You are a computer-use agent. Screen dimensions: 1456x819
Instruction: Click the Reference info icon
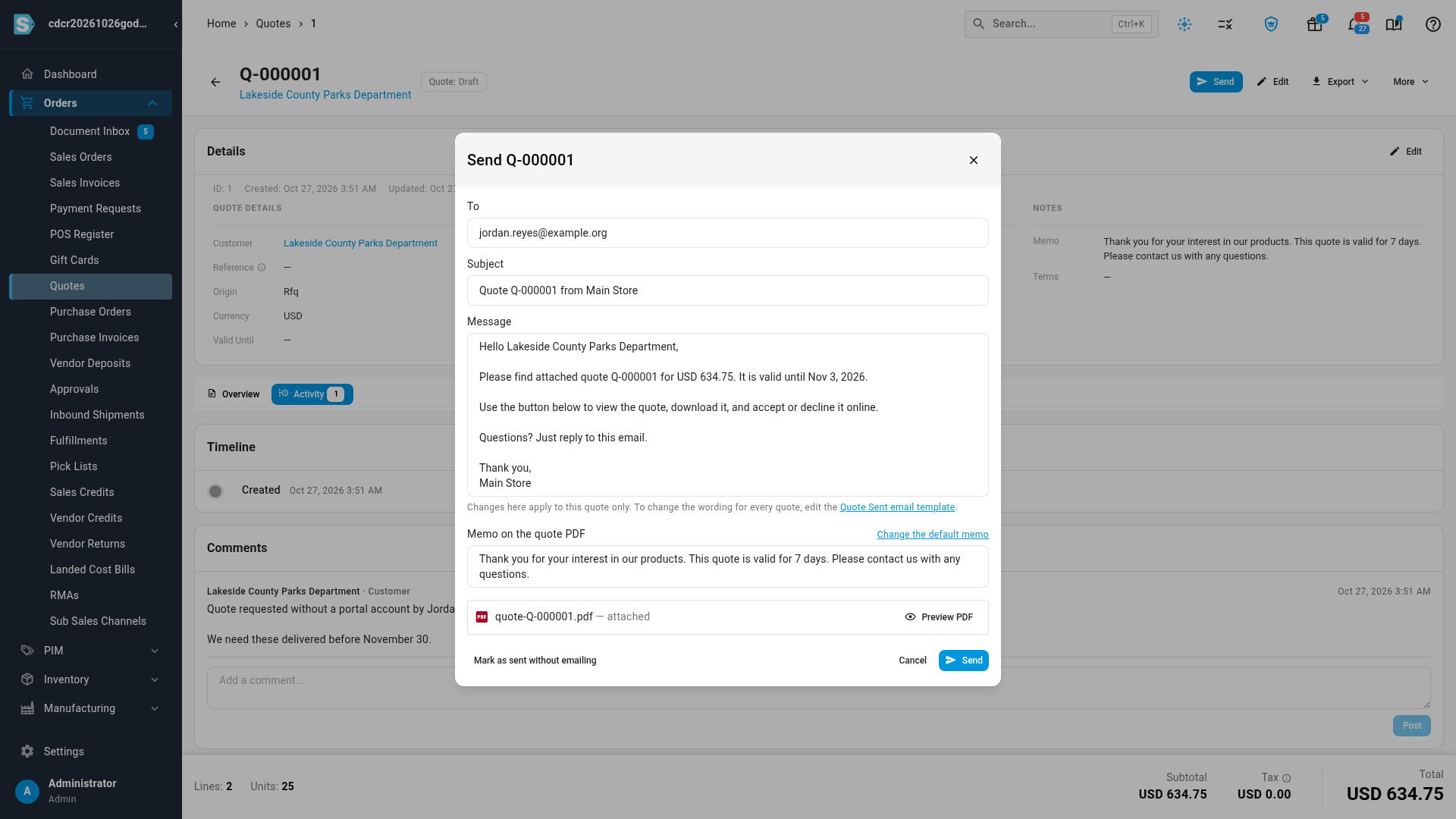click(262, 268)
